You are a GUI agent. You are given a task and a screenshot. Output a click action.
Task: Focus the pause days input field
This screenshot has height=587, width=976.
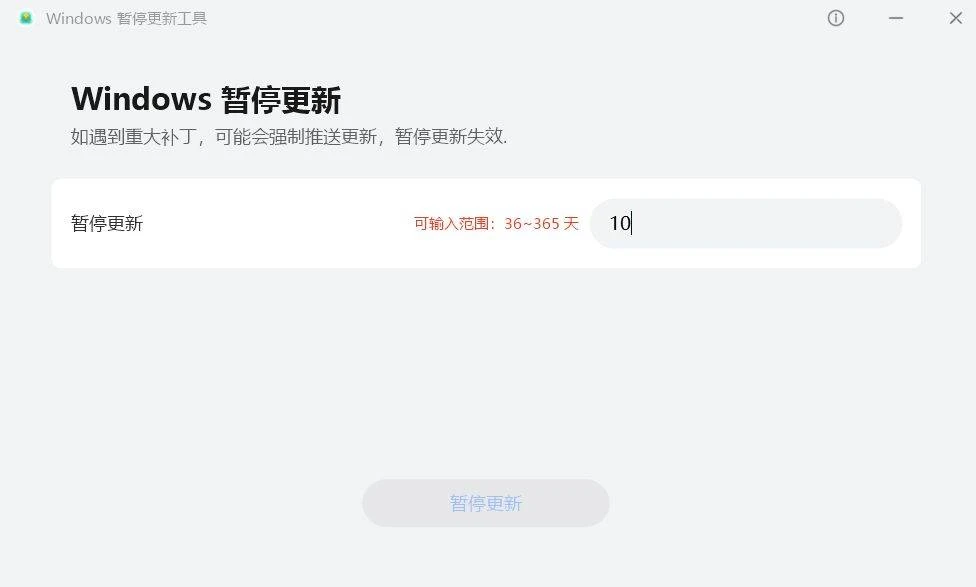point(746,223)
